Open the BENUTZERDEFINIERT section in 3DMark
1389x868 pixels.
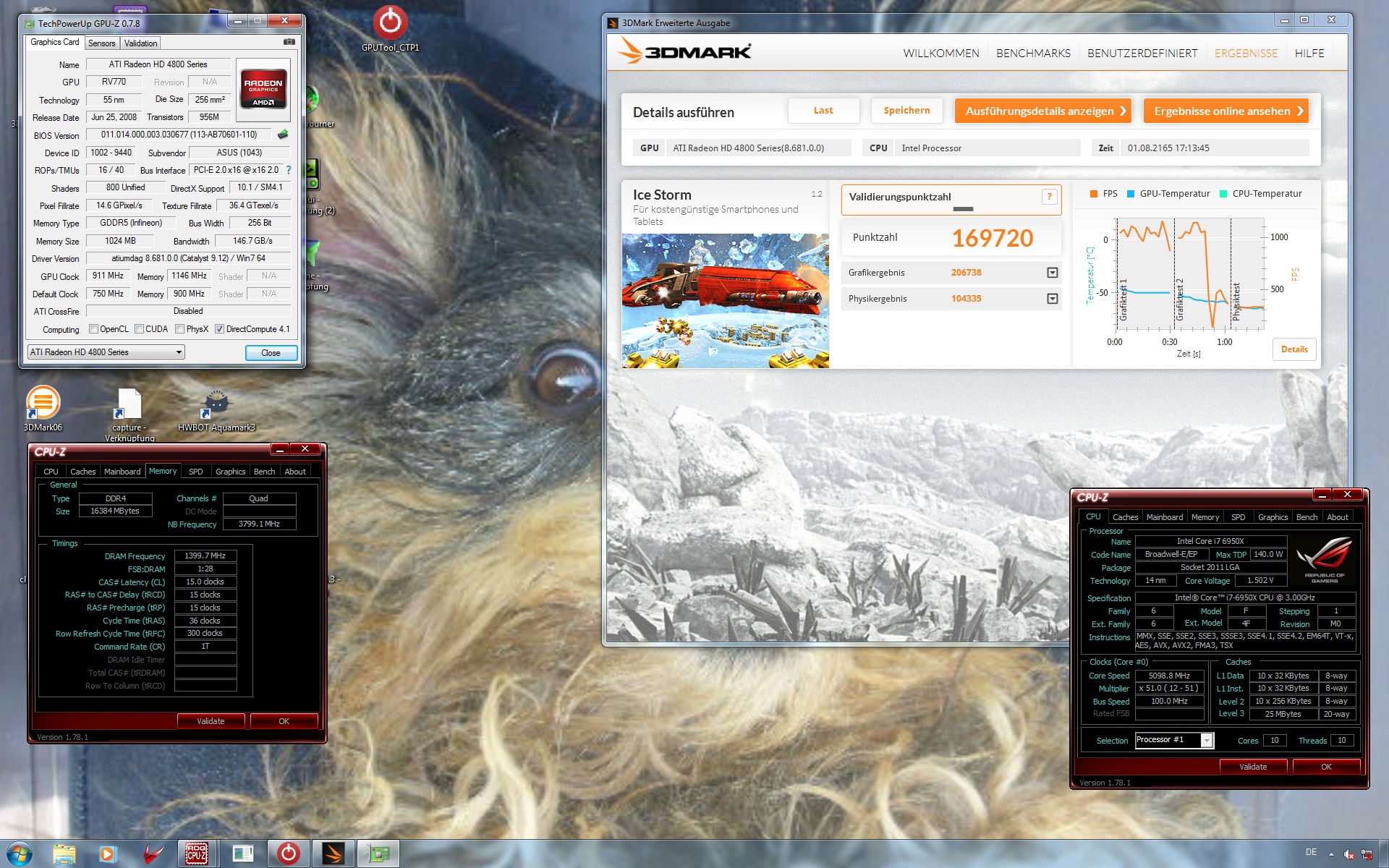[x=1142, y=54]
